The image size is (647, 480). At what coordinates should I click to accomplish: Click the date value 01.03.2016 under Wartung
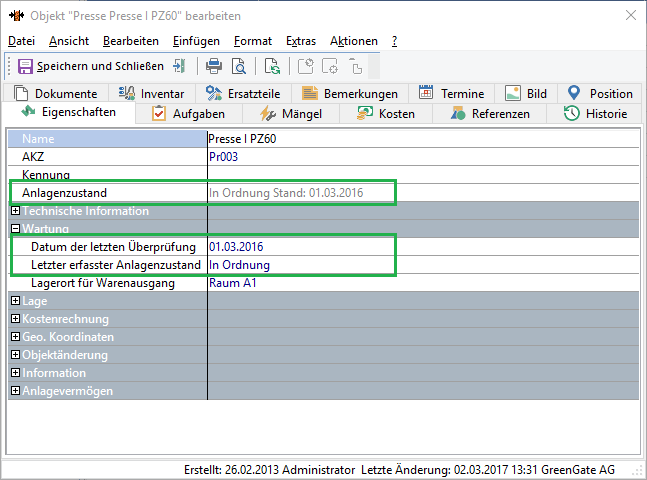(x=236, y=247)
